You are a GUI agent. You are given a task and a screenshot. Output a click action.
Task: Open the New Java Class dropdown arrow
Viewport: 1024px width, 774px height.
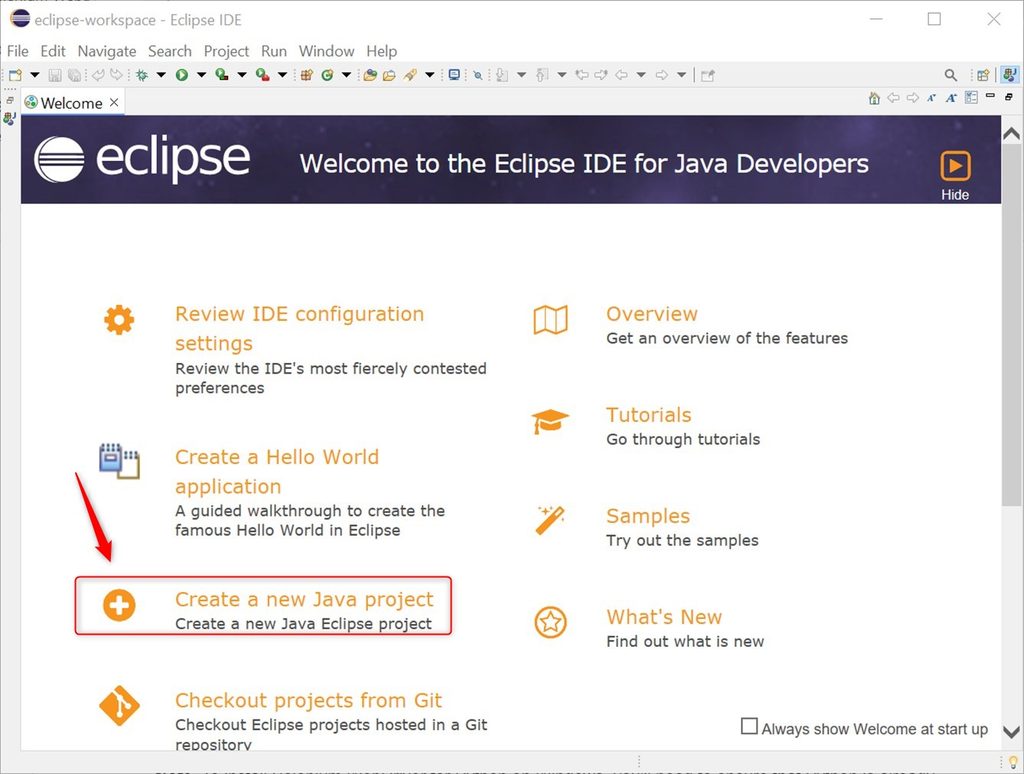coord(346,75)
